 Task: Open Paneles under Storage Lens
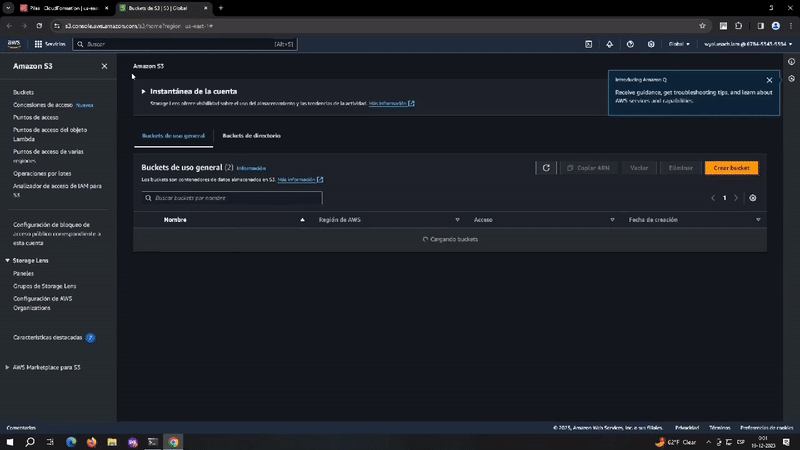click(x=23, y=273)
